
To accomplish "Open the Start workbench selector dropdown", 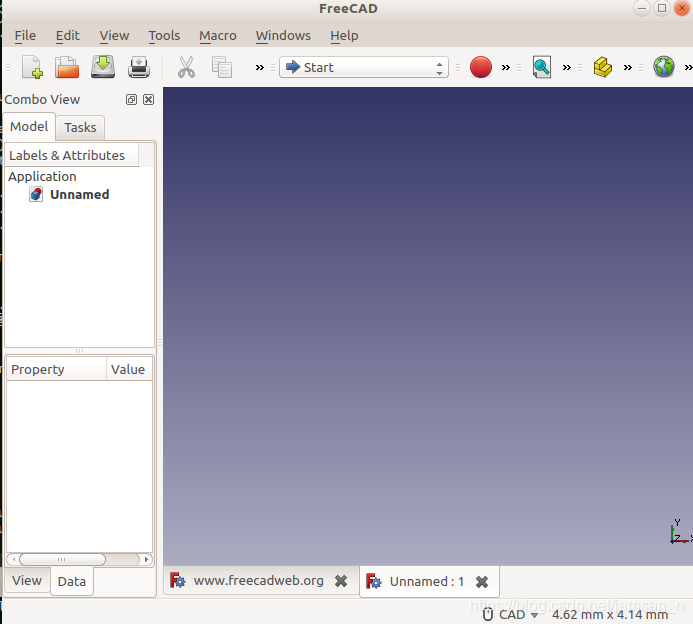I will click(x=364, y=67).
